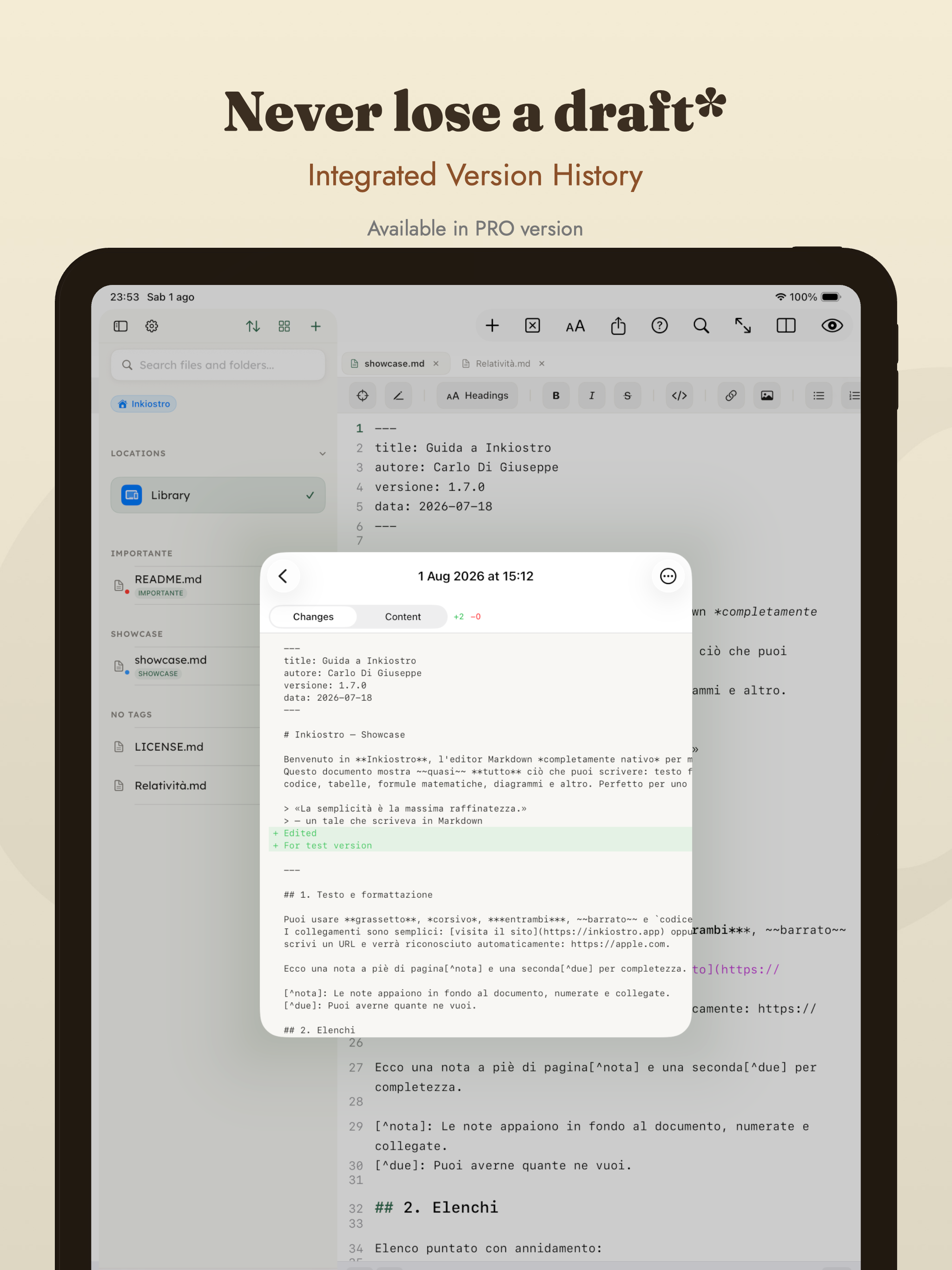Toggle bold formatting
The width and height of the screenshot is (952, 1270).
[556, 396]
